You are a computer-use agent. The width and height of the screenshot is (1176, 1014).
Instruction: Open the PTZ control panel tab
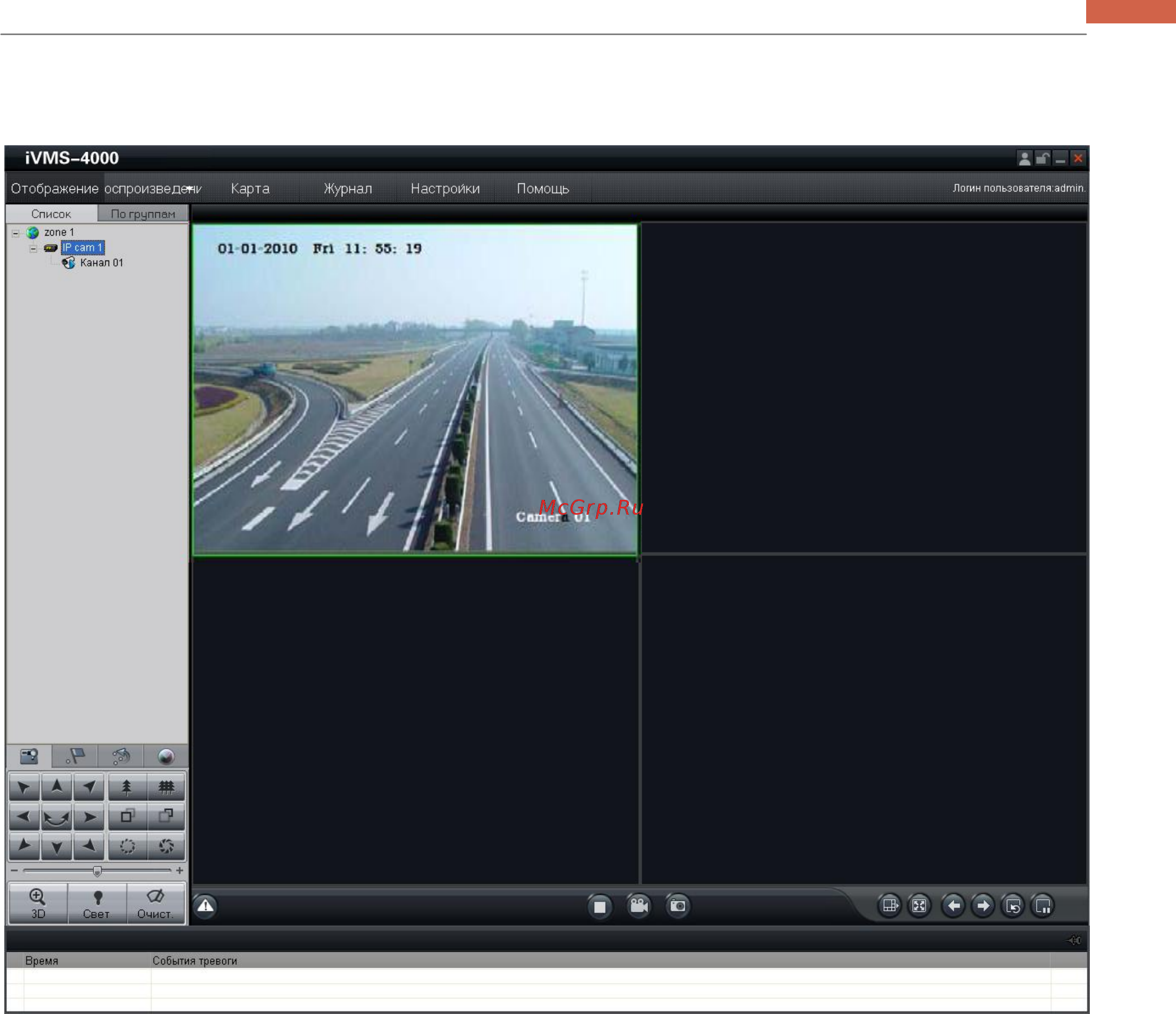pyautogui.click(x=29, y=756)
